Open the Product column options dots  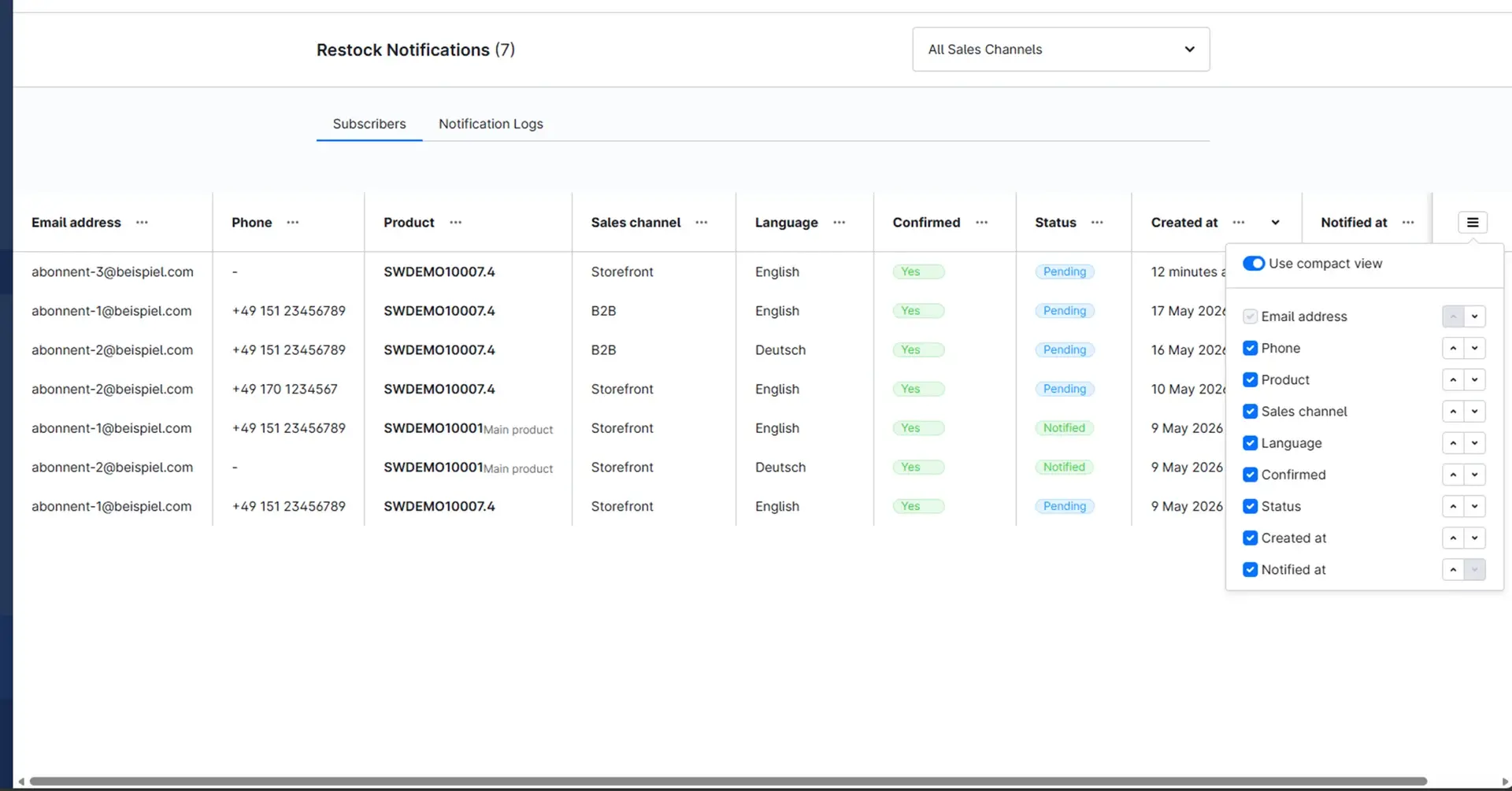click(x=455, y=223)
